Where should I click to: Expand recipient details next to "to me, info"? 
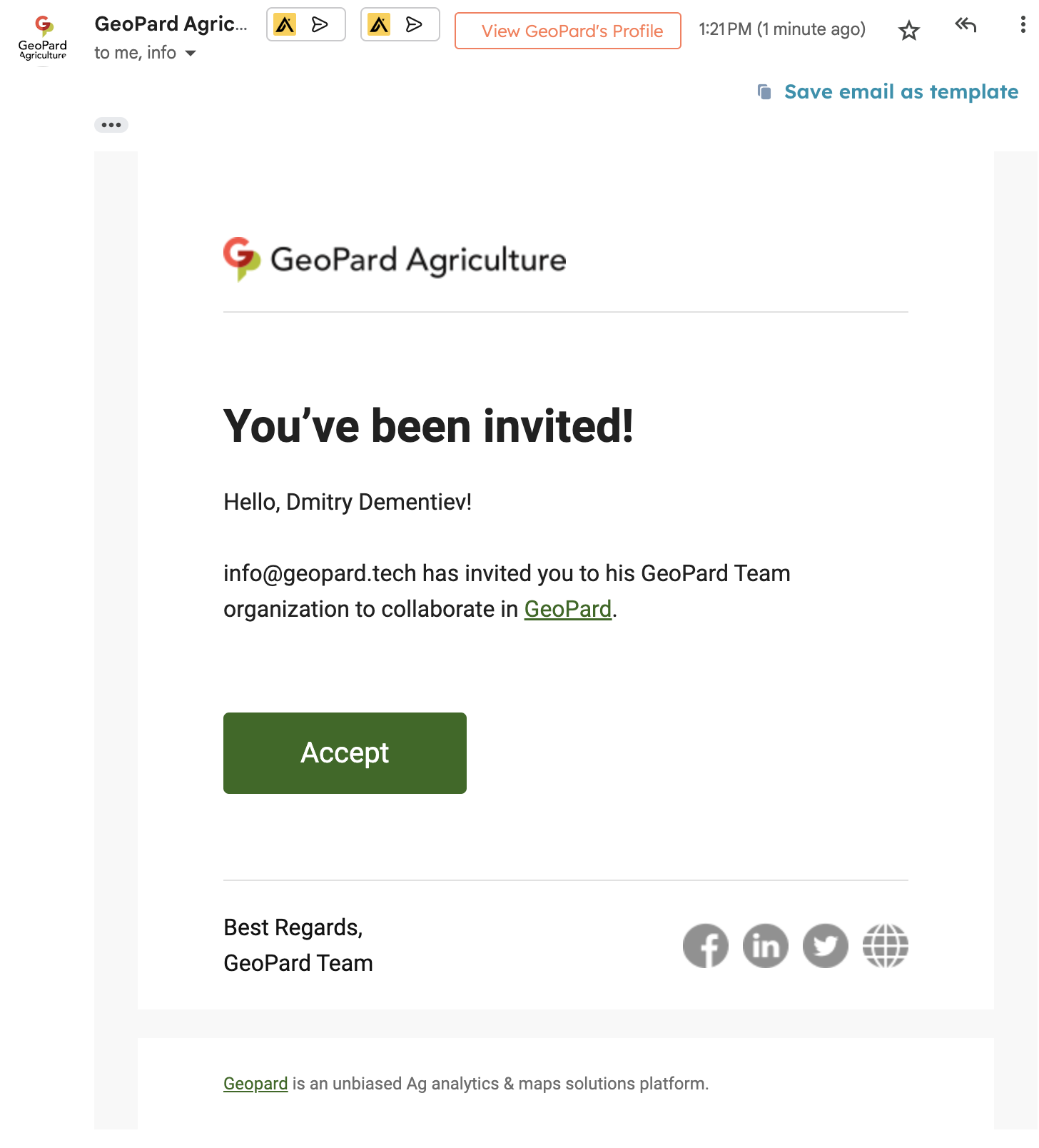click(191, 54)
